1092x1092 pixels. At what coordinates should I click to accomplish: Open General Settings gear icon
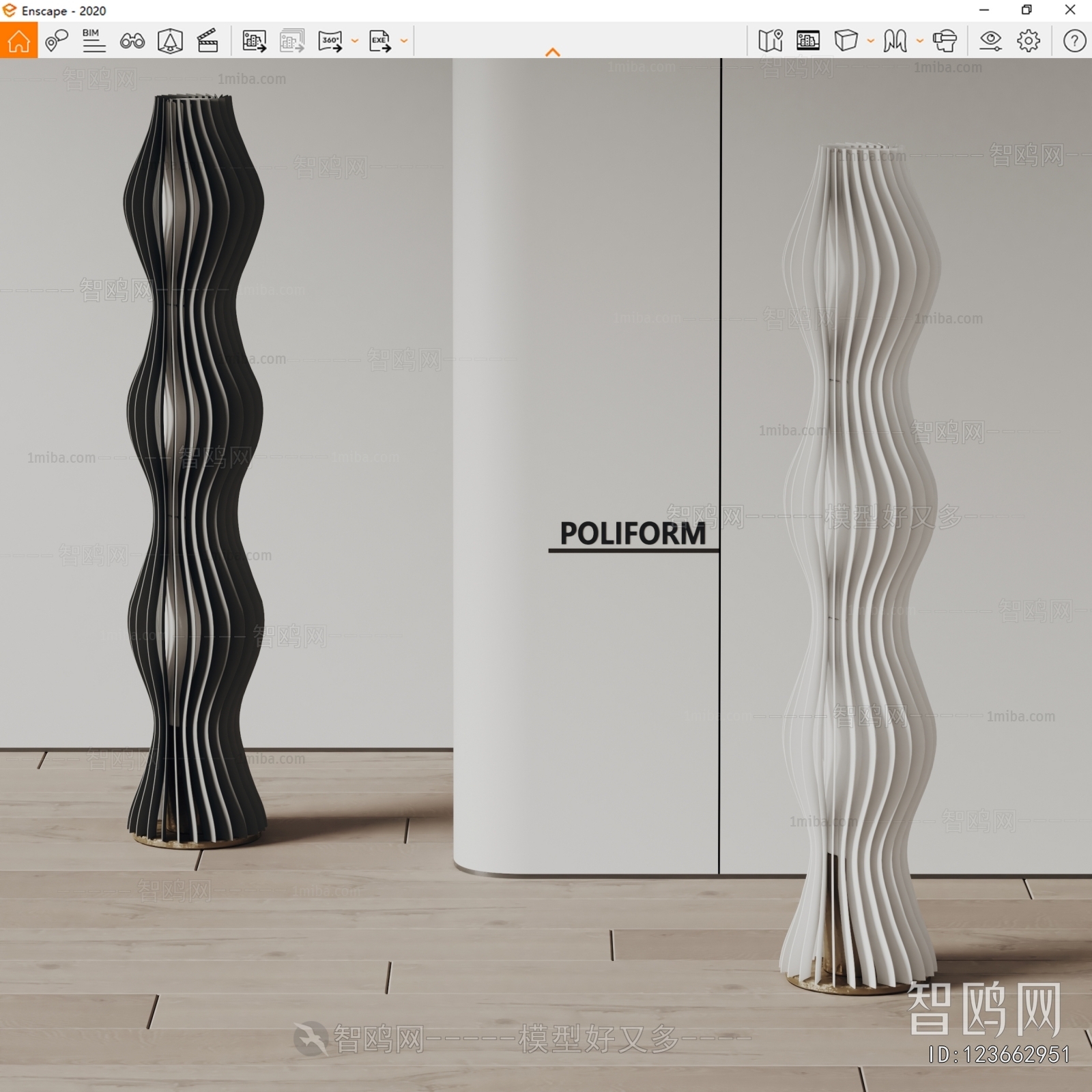click(x=1029, y=41)
